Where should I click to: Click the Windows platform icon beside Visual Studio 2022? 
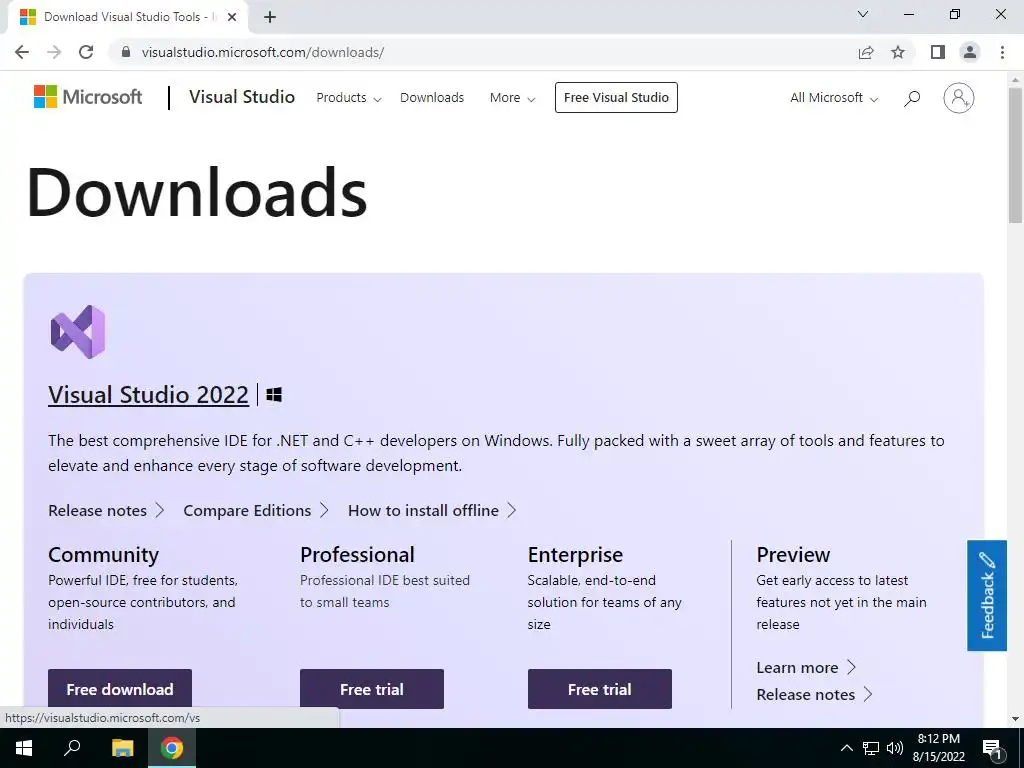click(274, 394)
